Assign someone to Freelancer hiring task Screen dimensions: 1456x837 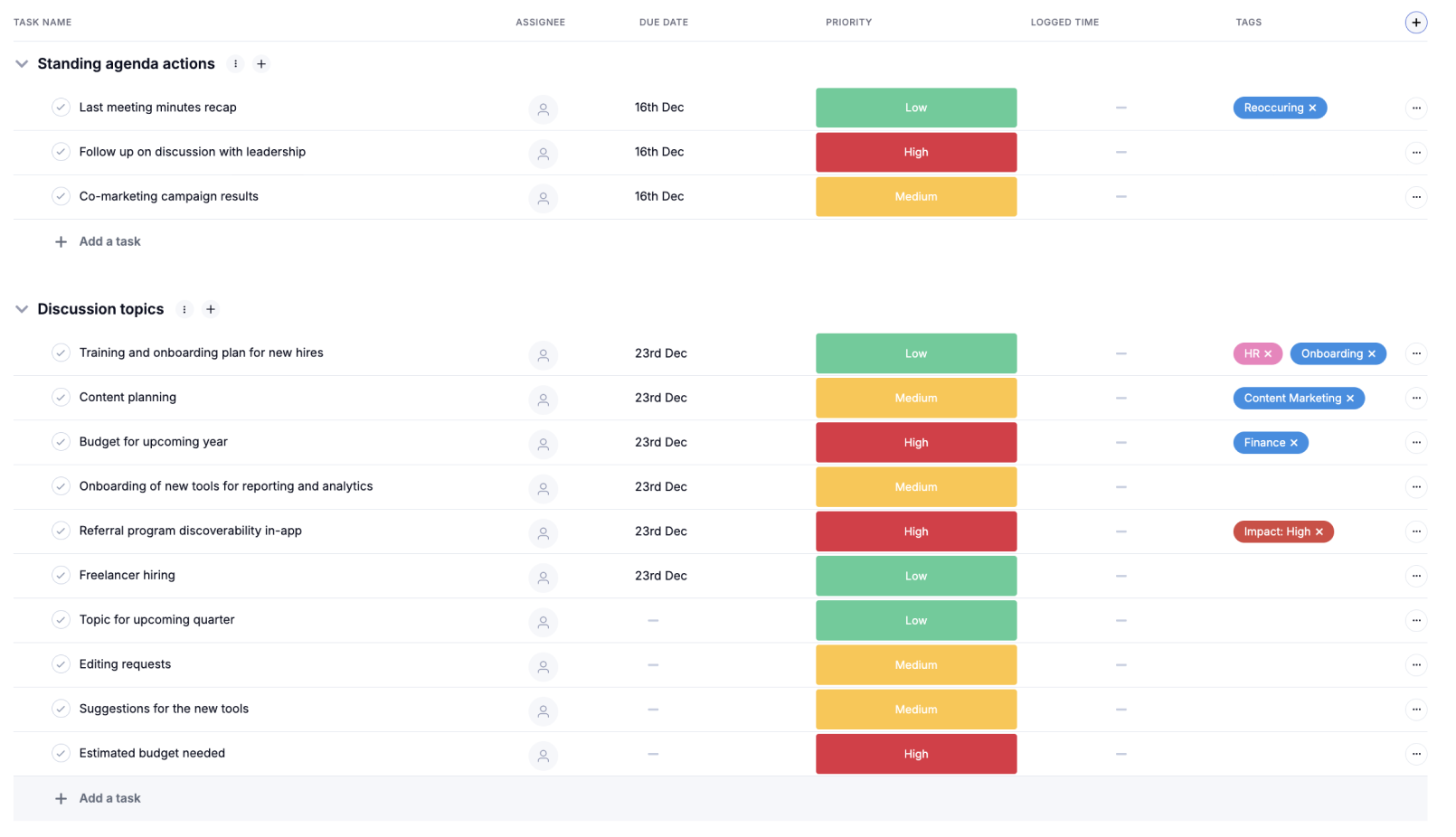click(x=543, y=577)
